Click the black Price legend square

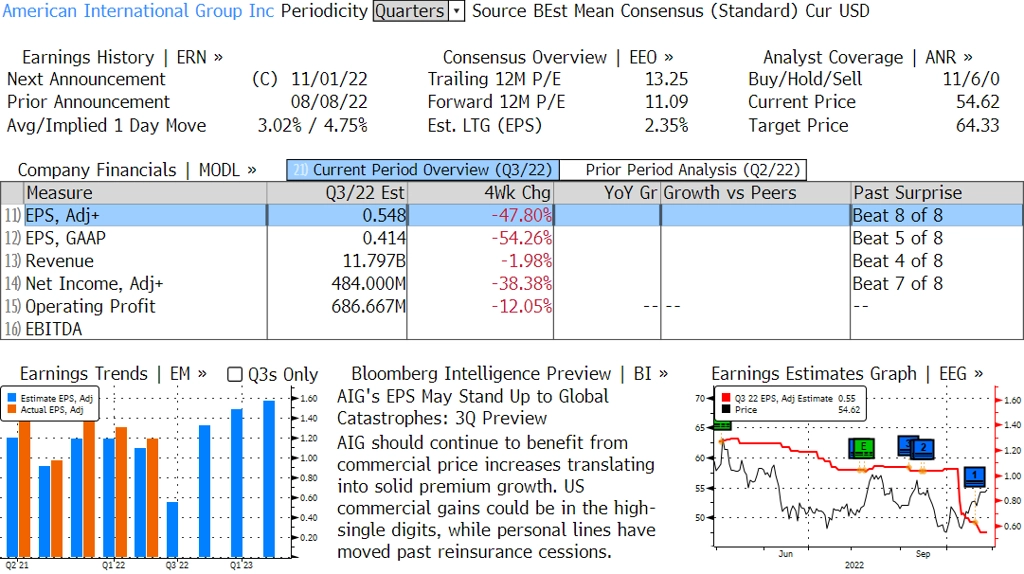pyautogui.click(x=724, y=409)
